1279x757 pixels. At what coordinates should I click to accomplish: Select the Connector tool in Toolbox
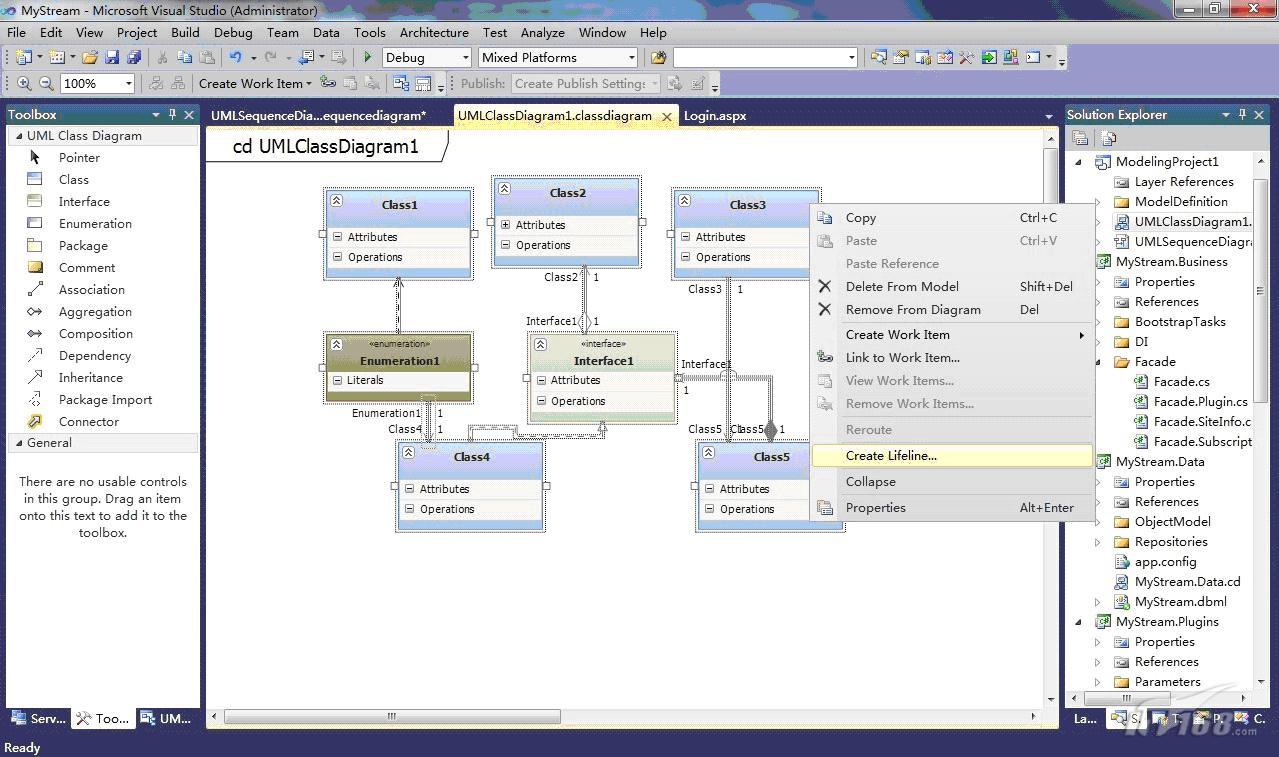click(x=105, y=422)
